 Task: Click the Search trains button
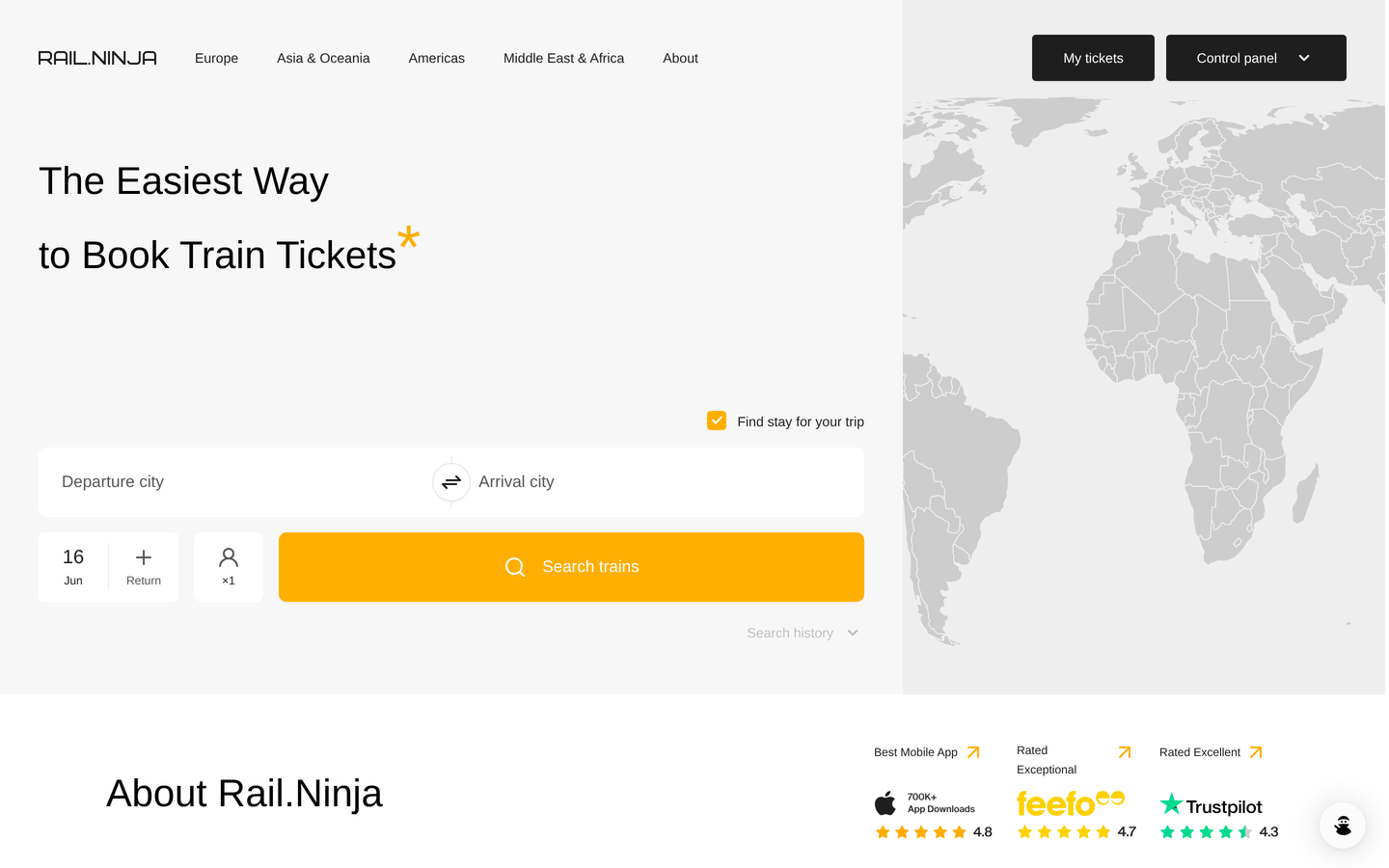coord(571,567)
